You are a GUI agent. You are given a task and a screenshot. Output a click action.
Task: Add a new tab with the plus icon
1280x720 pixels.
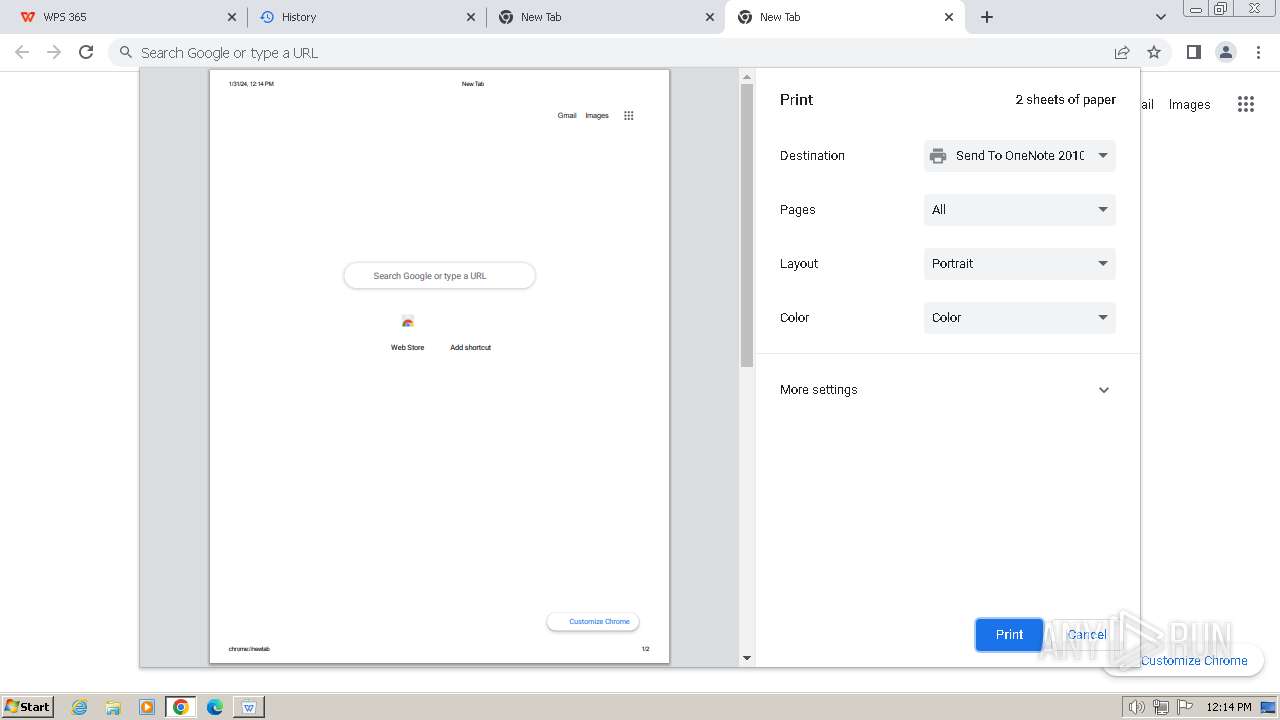pyautogui.click(x=987, y=17)
